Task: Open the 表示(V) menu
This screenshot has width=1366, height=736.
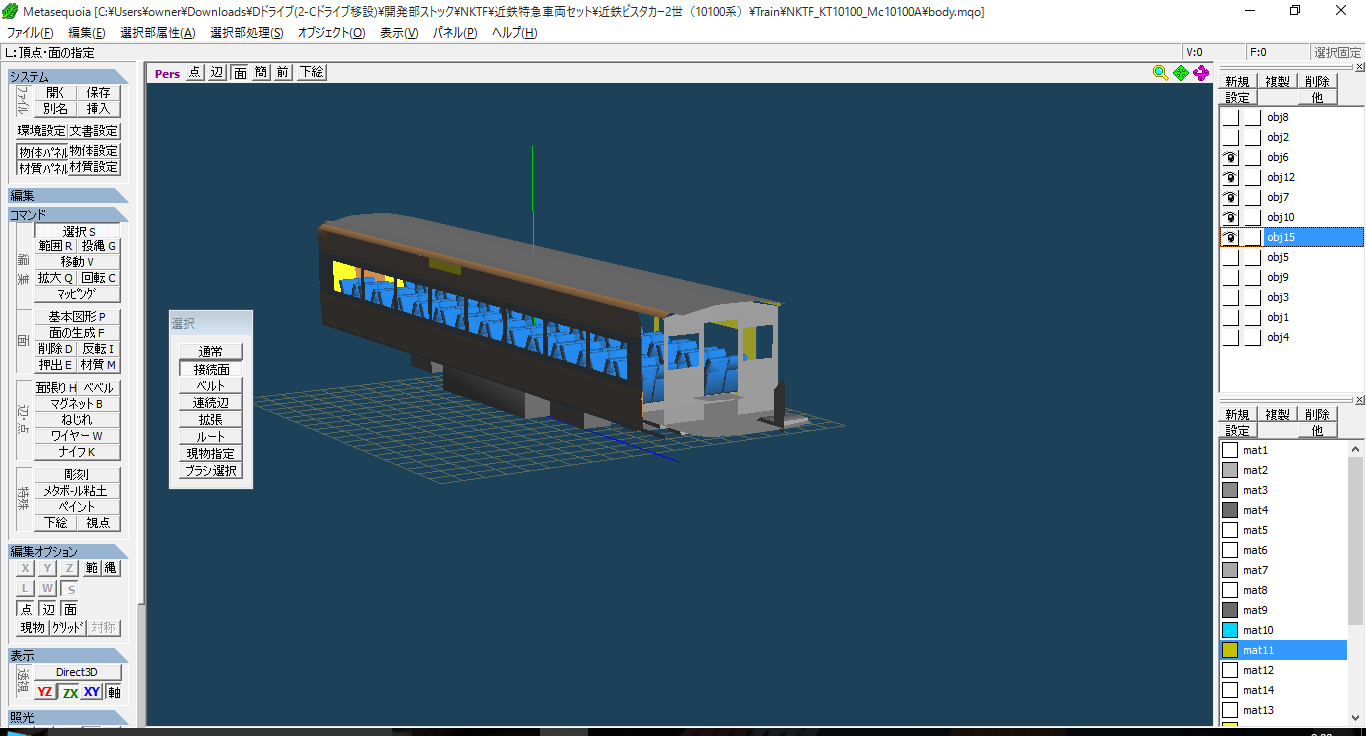Action: click(399, 33)
